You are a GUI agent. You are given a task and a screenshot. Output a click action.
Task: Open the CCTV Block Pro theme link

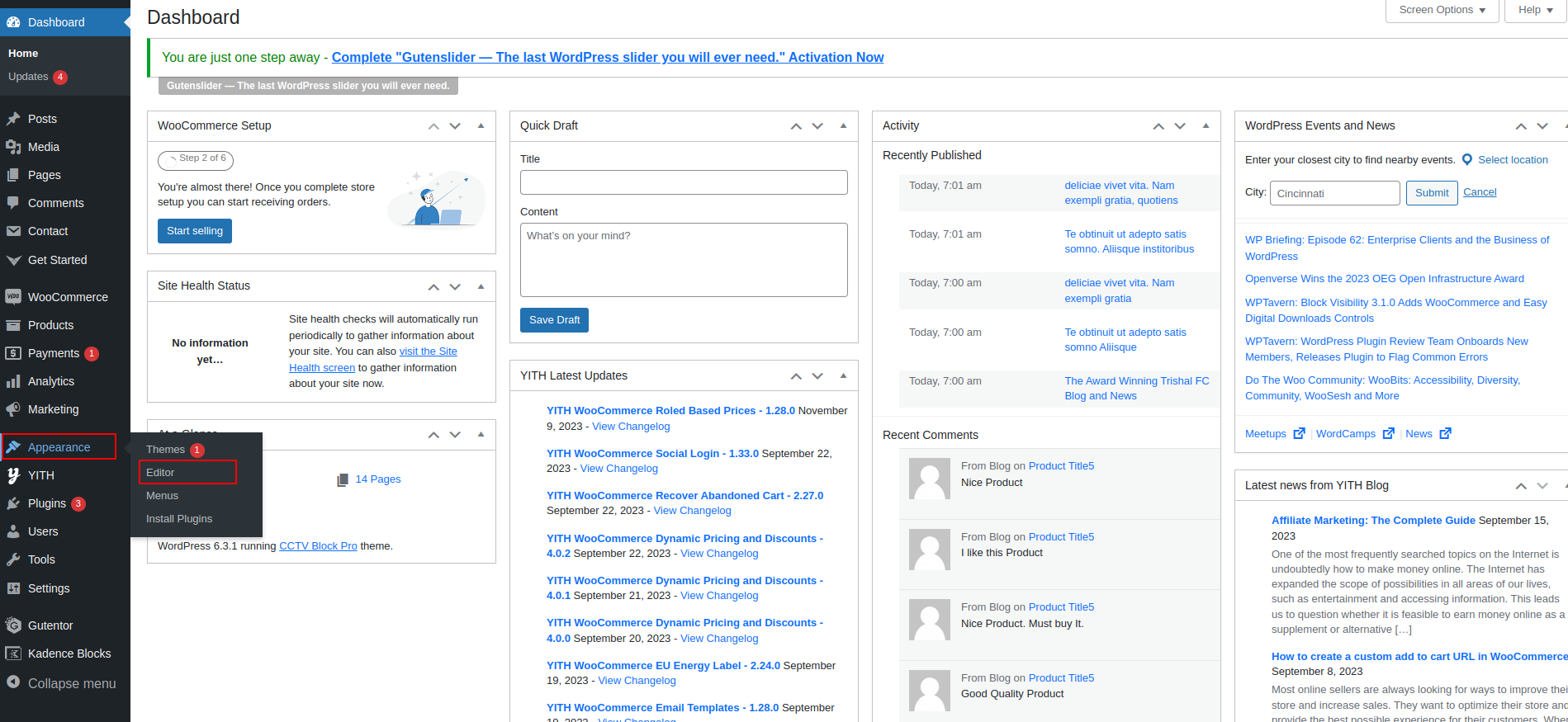pyautogui.click(x=318, y=546)
